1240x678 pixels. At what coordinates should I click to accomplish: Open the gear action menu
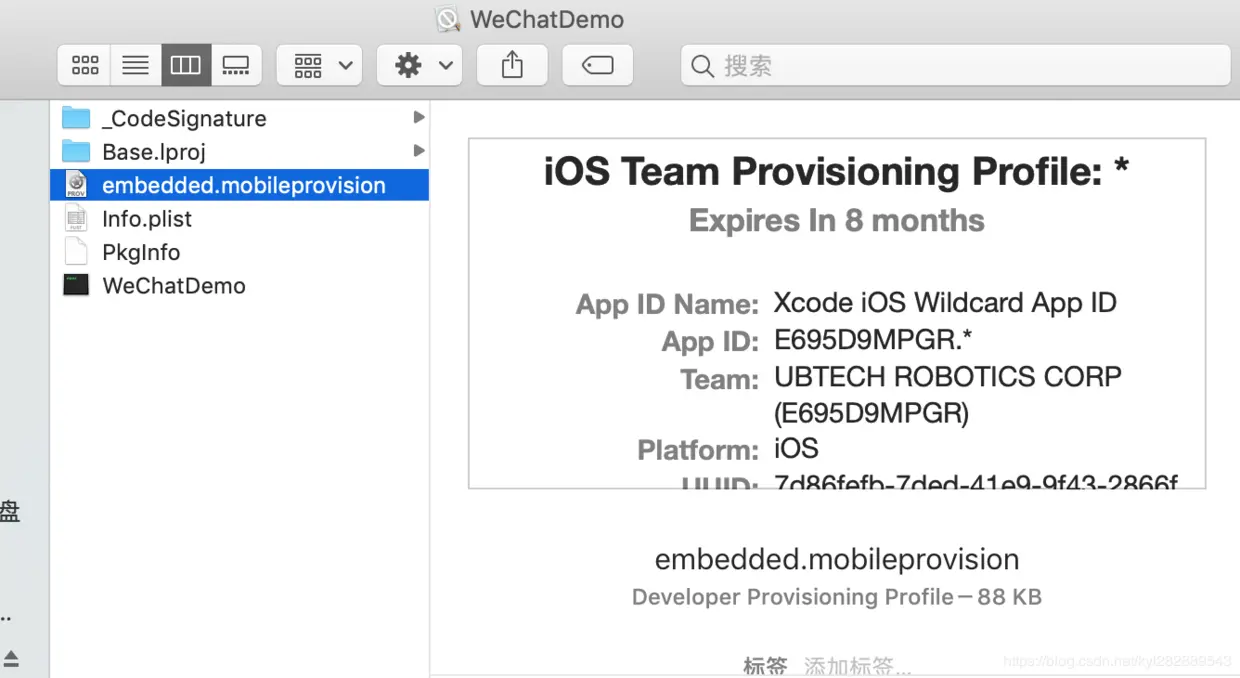(422, 66)
